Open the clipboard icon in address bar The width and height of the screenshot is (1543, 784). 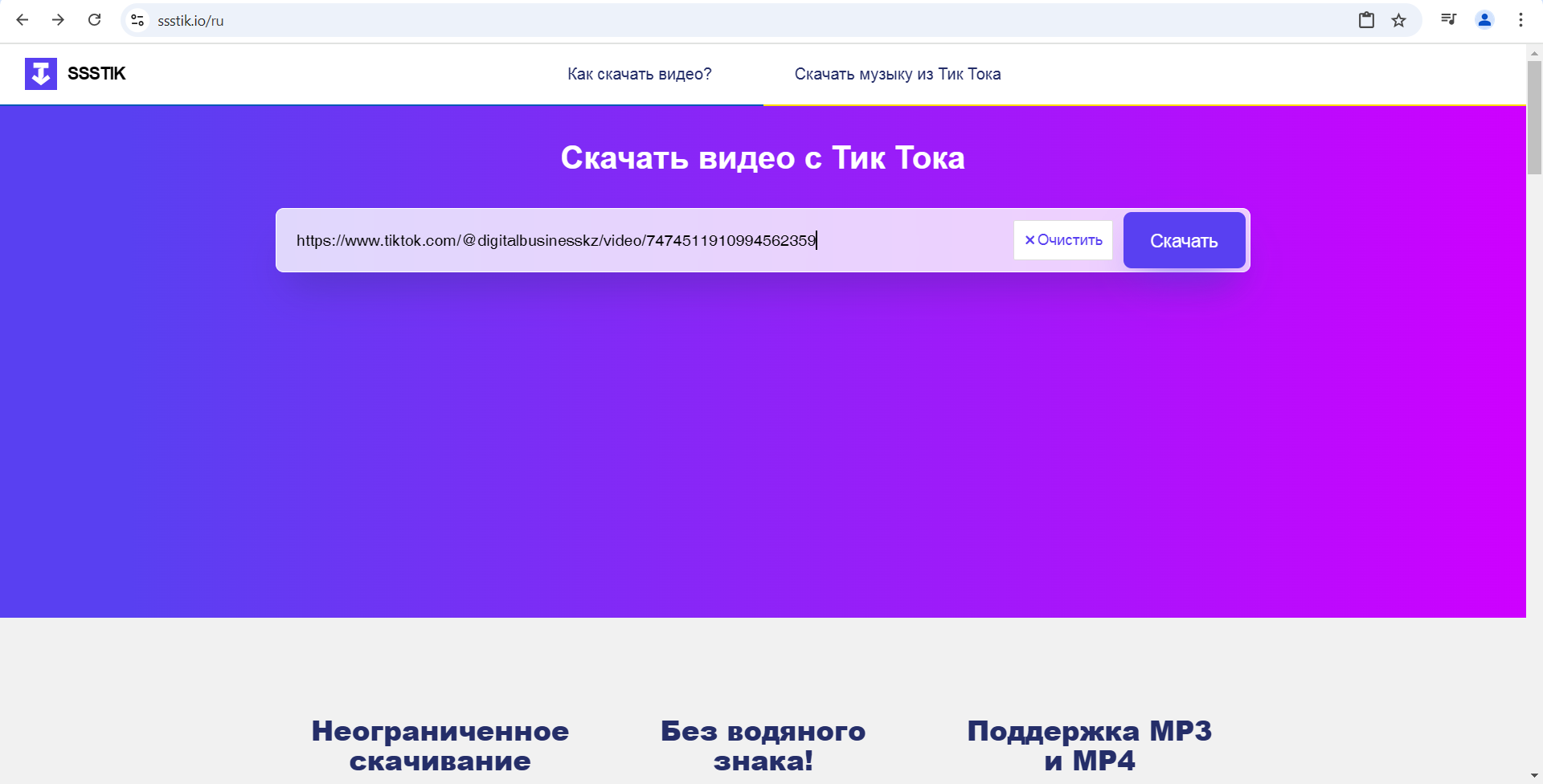[1366, 20]
